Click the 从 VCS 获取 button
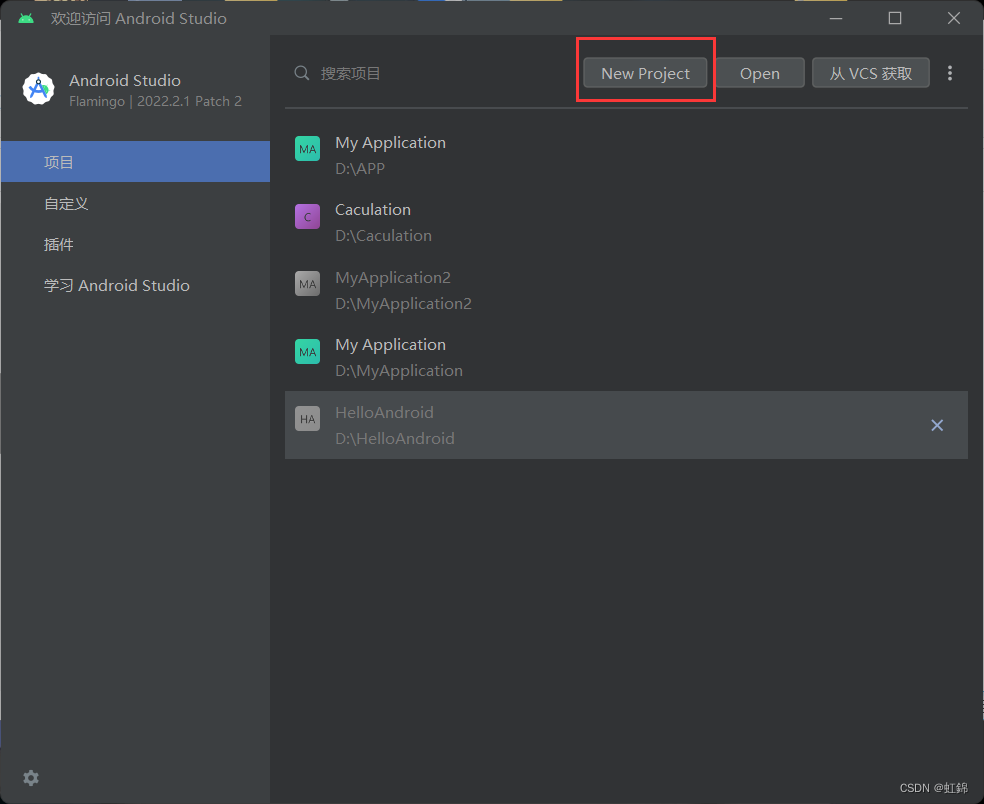The image size is (984, 804). pyautogui.click(x=870, y=73)
